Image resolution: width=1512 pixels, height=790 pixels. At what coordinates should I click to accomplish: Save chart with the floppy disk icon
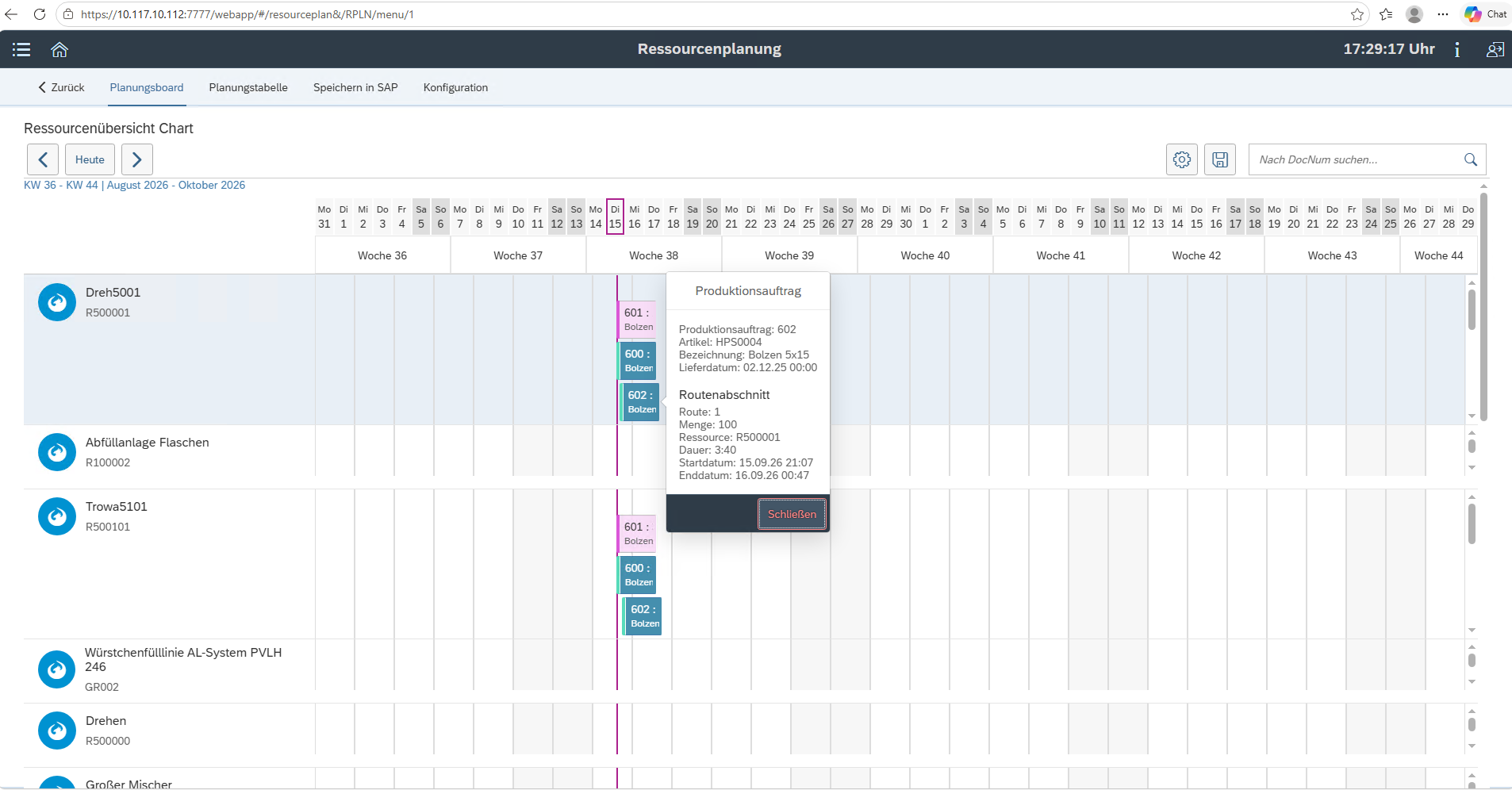pyautogui.click(x=1220, y=159)
